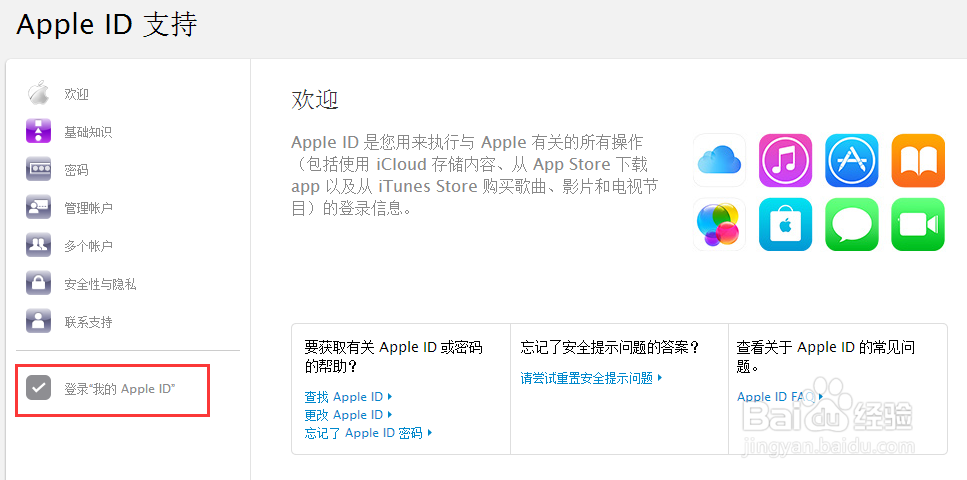Image resolution: width=967 pixels, height=480 pixels.
Task: Click the 忘记了 Apple ID 密码 link
Action: coord(368,432)
